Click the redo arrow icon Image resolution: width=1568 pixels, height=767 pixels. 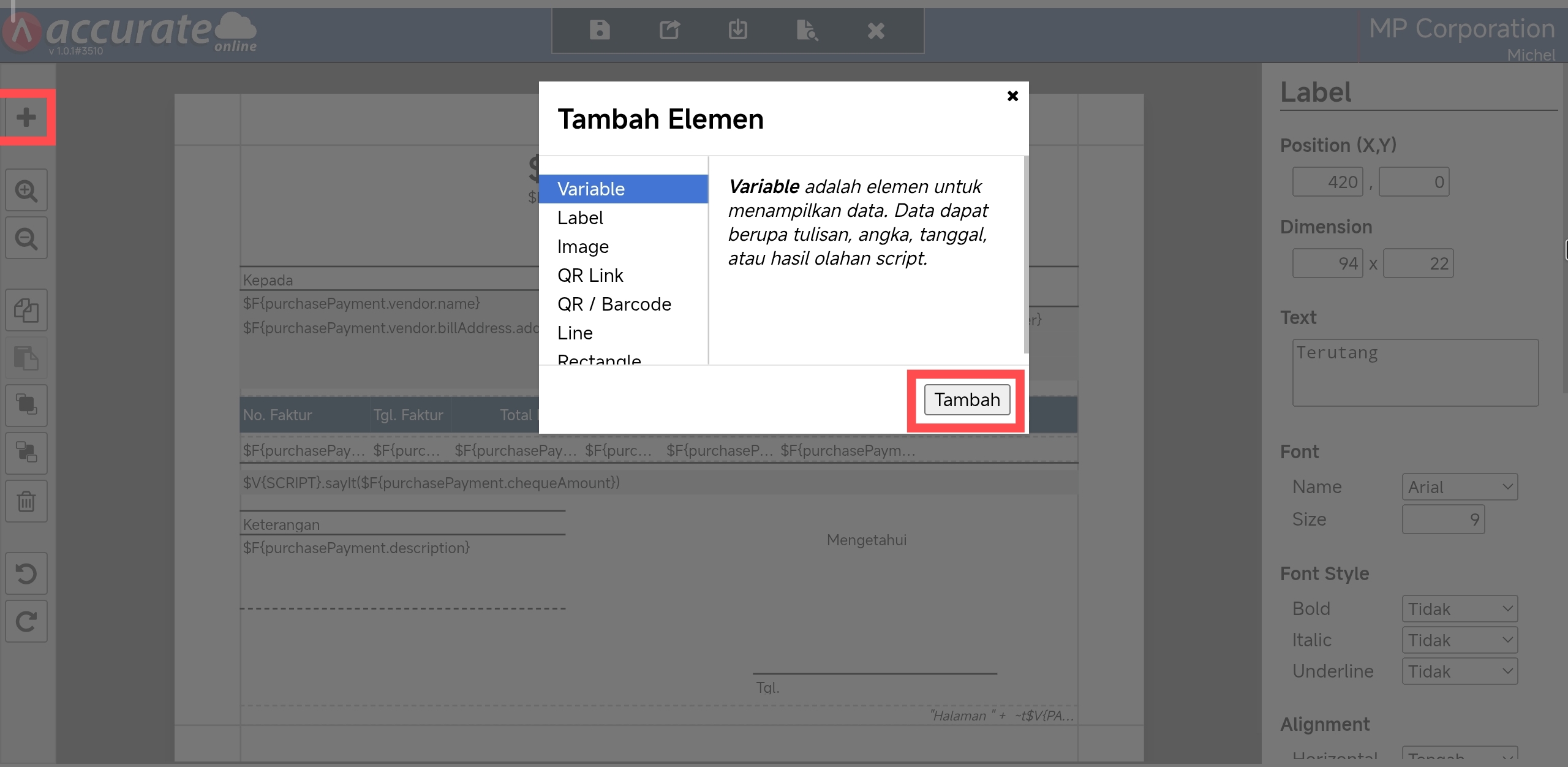coord(26,622)
